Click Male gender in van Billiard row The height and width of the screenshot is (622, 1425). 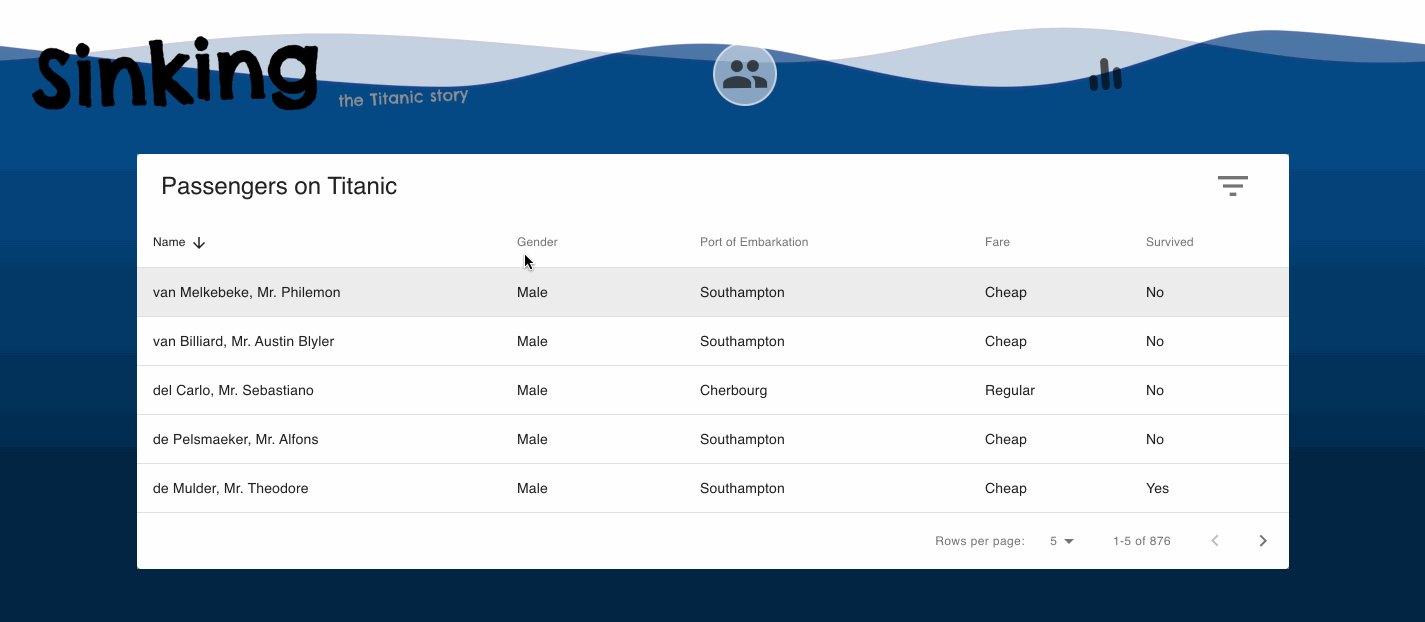click(x=532, y=341)
